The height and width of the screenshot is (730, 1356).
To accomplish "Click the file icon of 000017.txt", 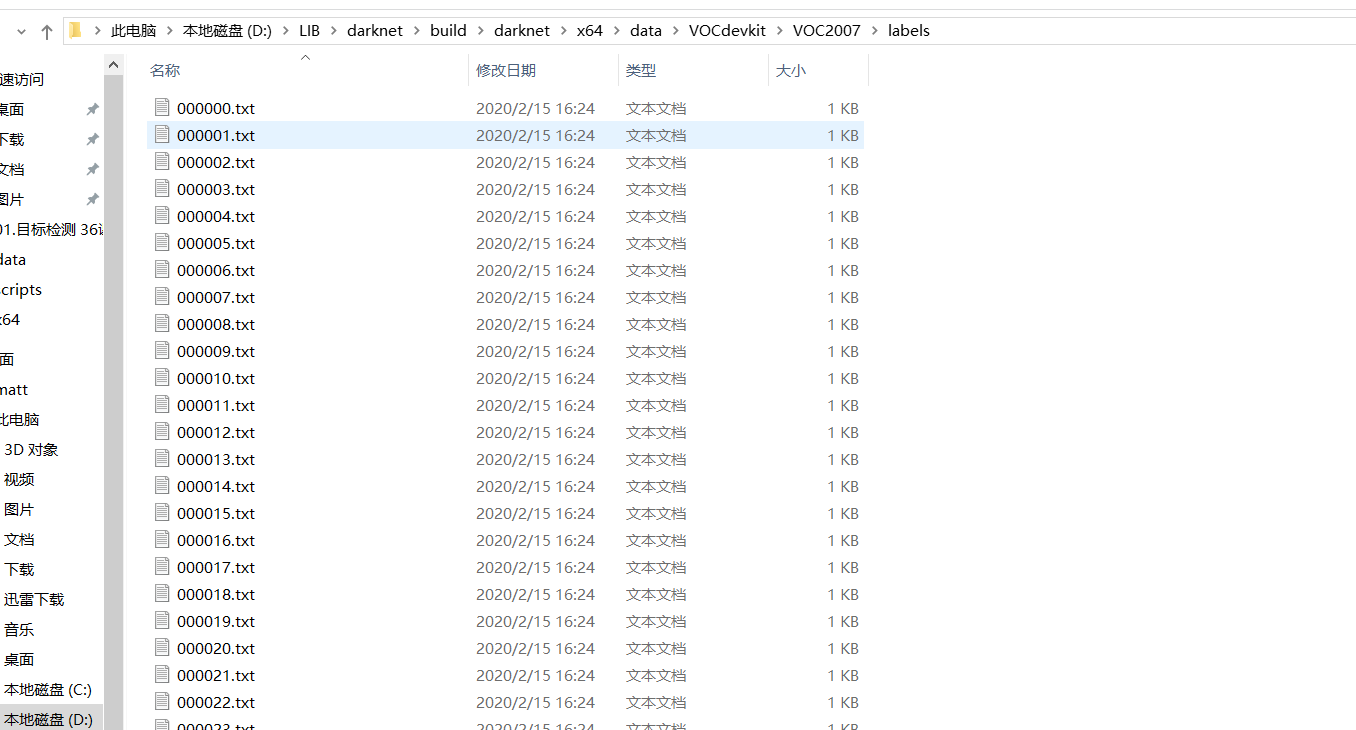I will 162,566.
